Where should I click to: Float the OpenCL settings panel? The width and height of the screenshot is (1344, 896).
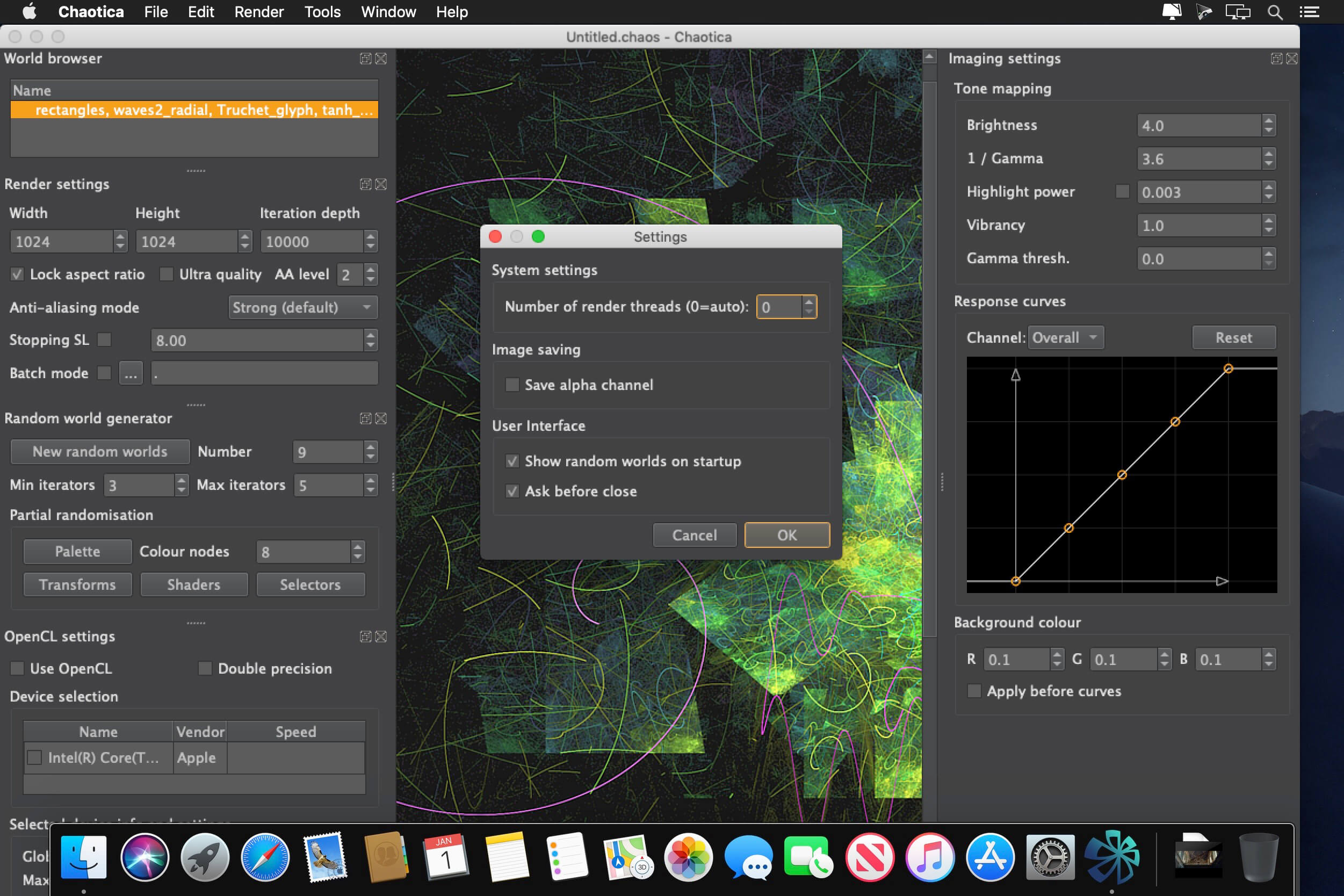tap(365, 637)
